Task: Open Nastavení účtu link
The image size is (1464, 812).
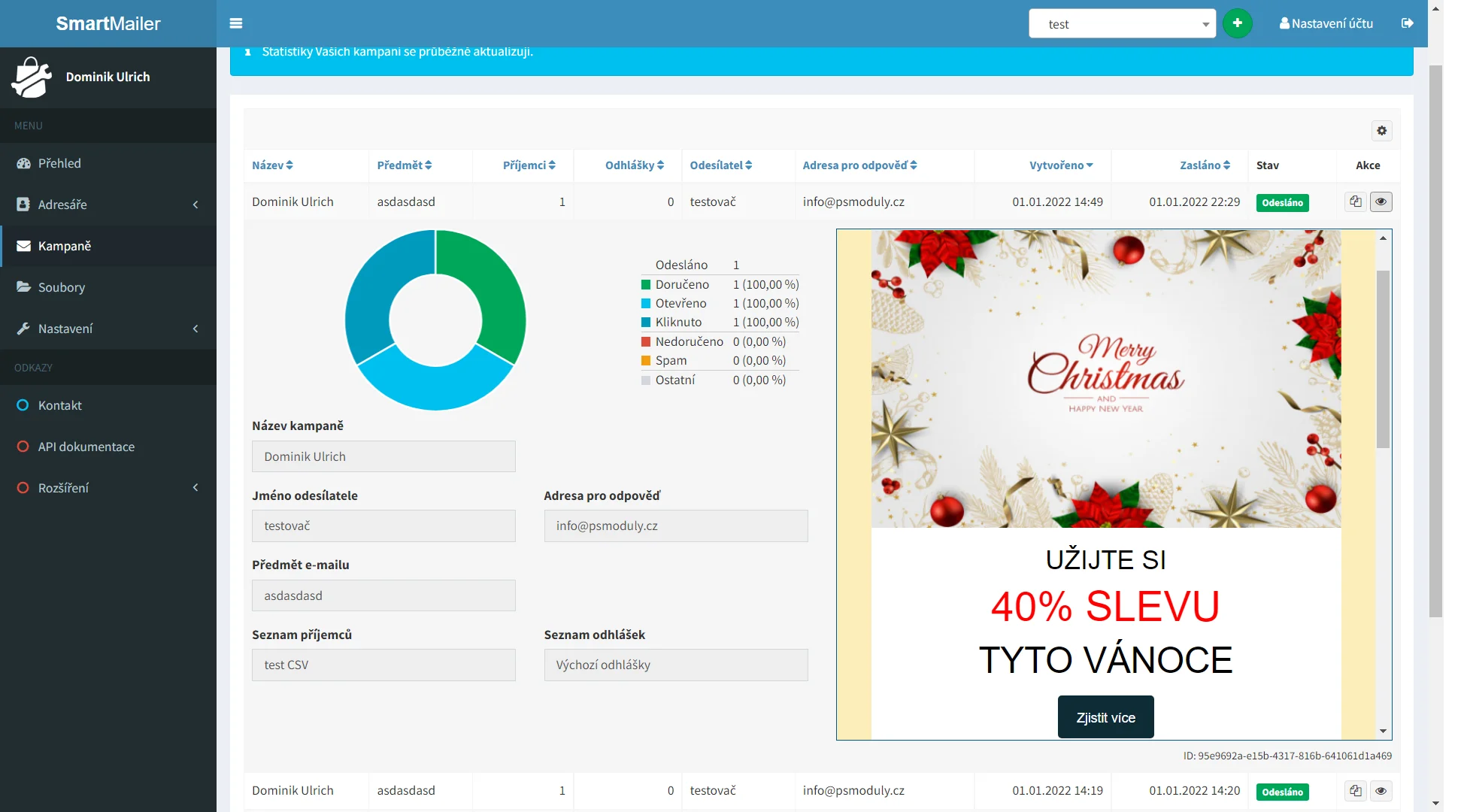Action: [x=1326, y=23]
